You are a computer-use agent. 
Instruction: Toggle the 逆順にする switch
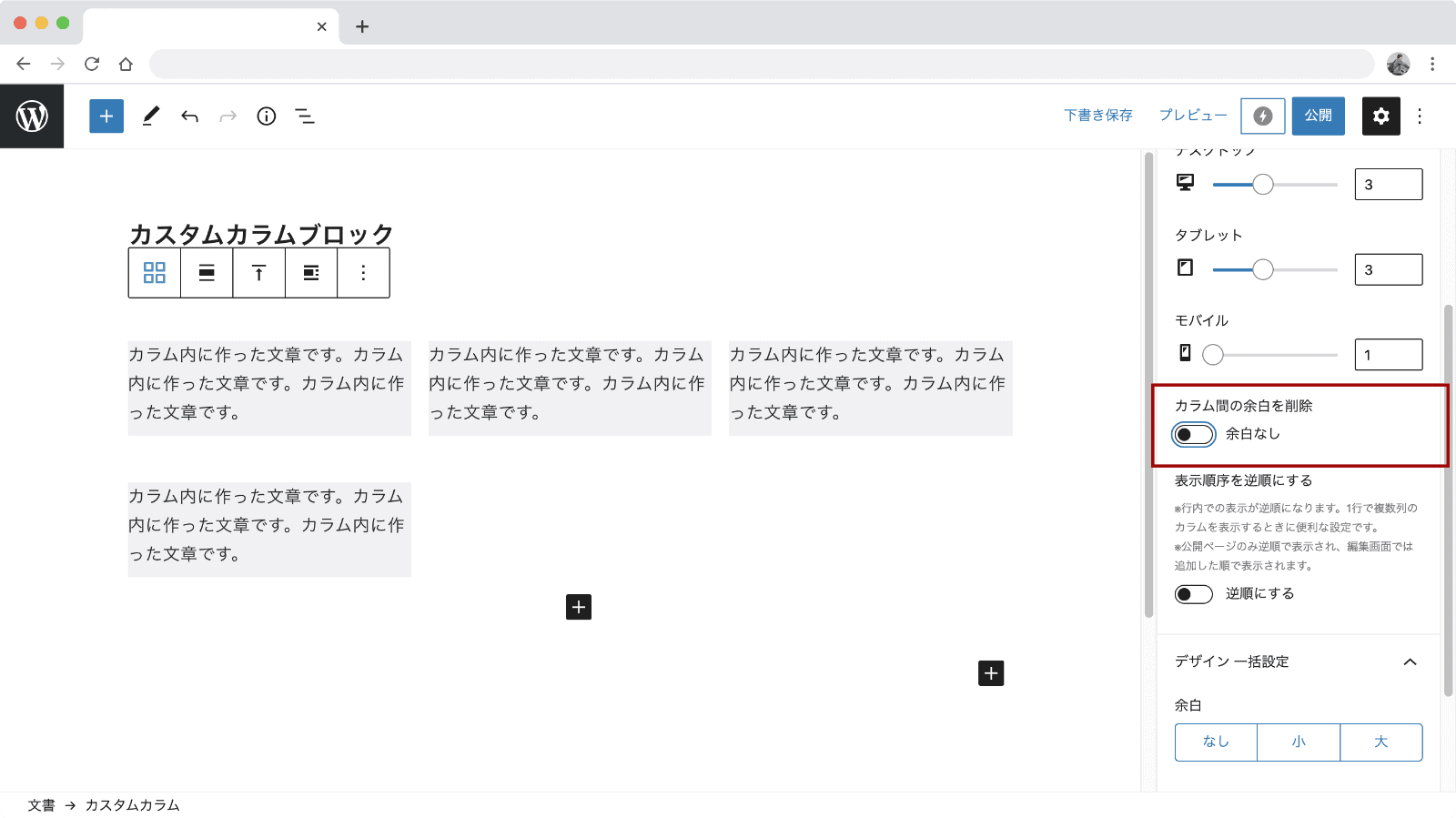coord(1194,594)
